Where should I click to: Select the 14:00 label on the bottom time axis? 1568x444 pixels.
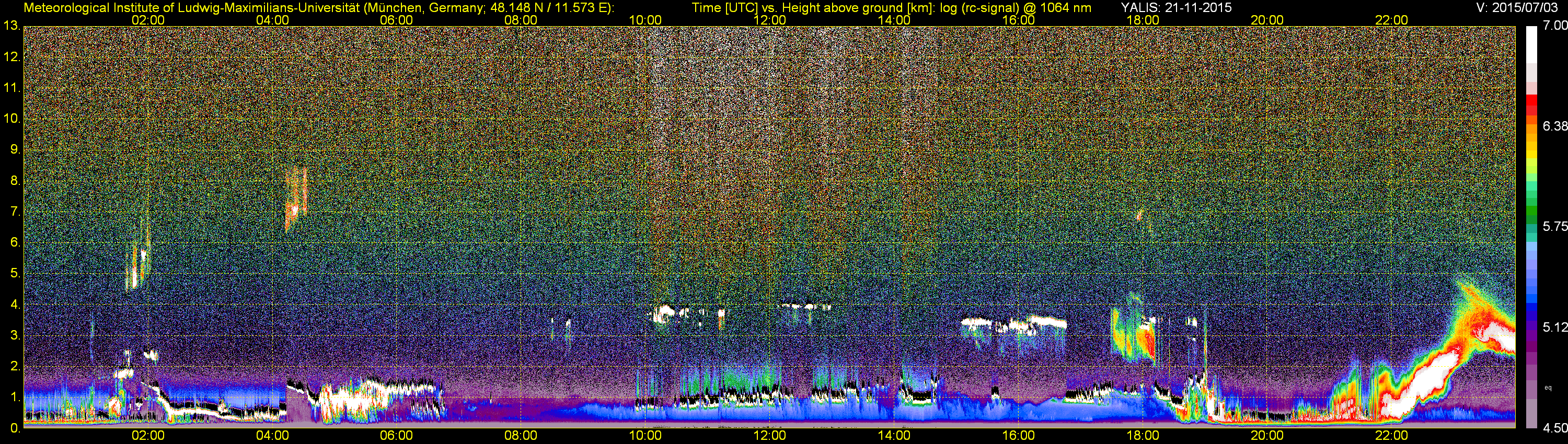[894, 436]
